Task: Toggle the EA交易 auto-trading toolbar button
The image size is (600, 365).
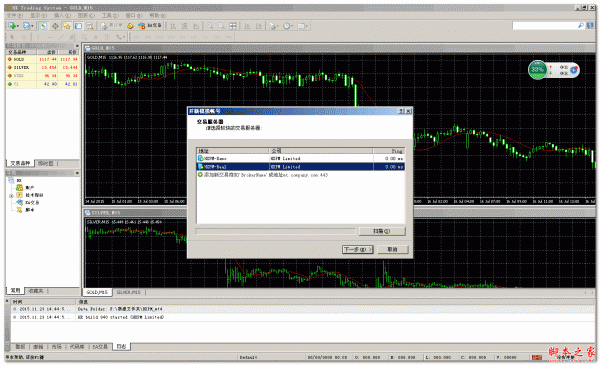Action: 150,26
